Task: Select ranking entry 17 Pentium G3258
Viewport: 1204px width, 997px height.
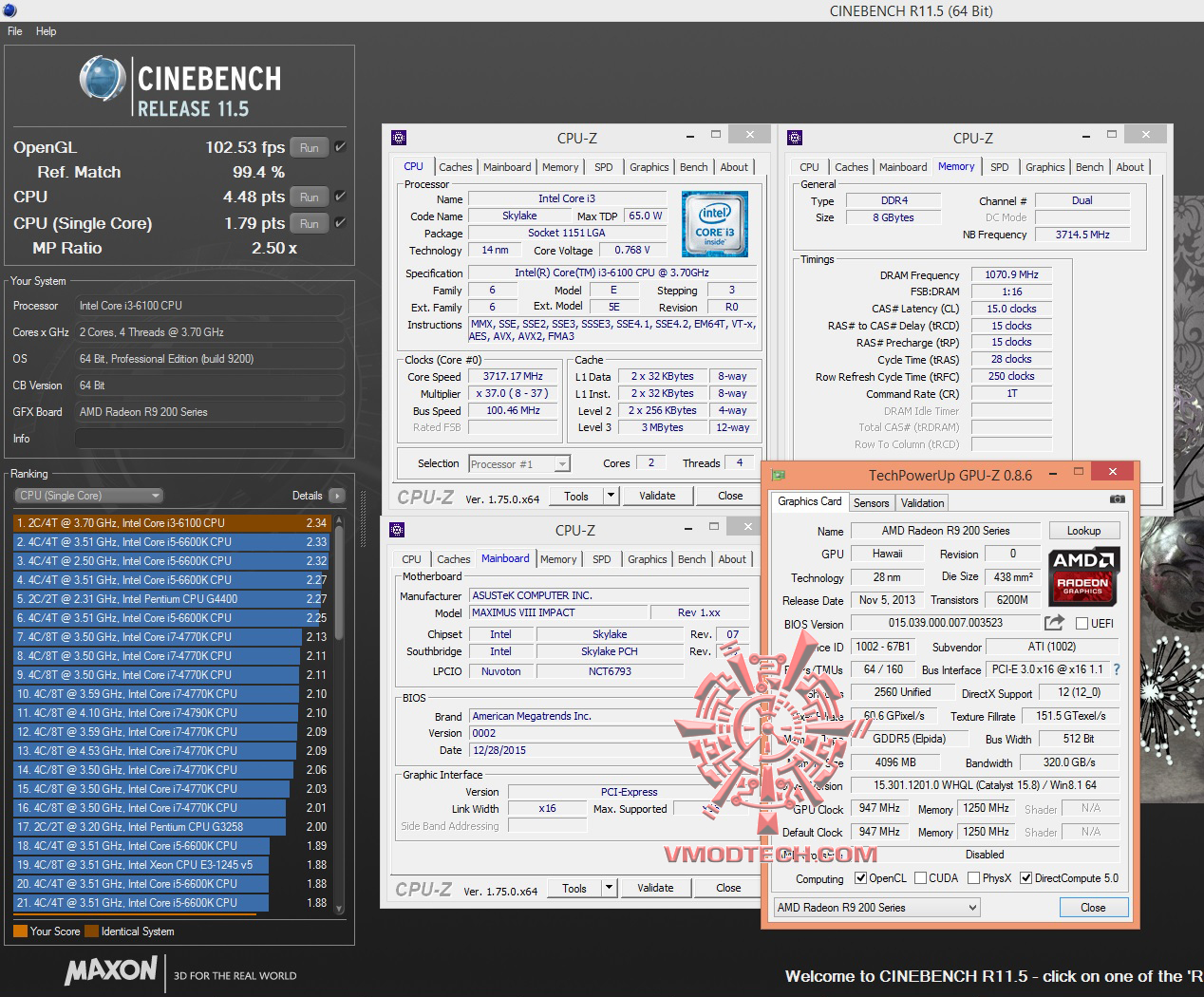Action: pyautogui.click(x=172, y=827)
